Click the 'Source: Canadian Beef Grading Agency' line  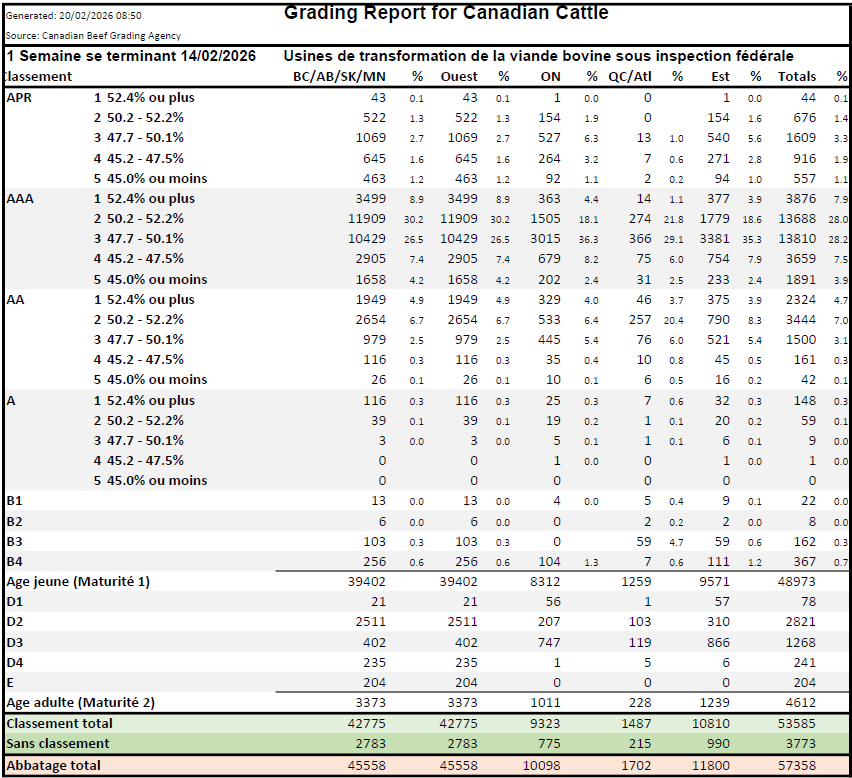point(93,35)
